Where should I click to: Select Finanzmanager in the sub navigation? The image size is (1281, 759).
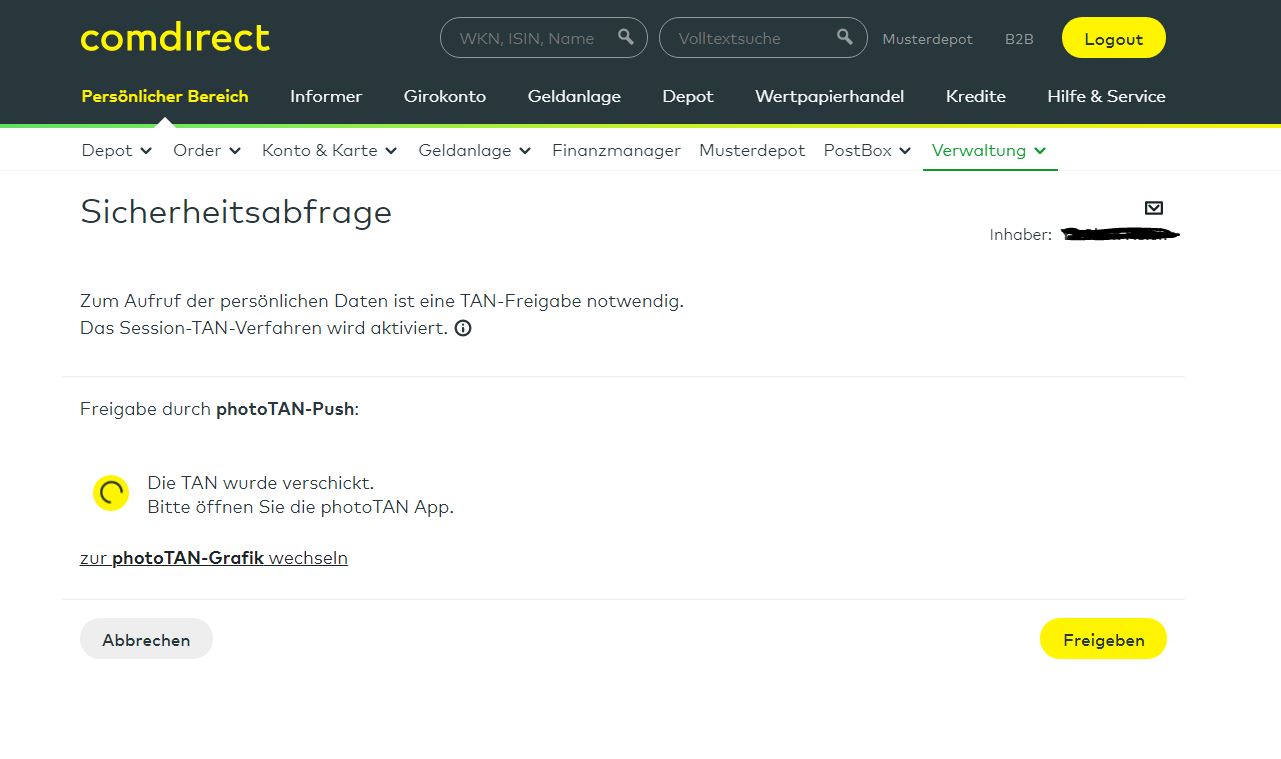[616, 151]
